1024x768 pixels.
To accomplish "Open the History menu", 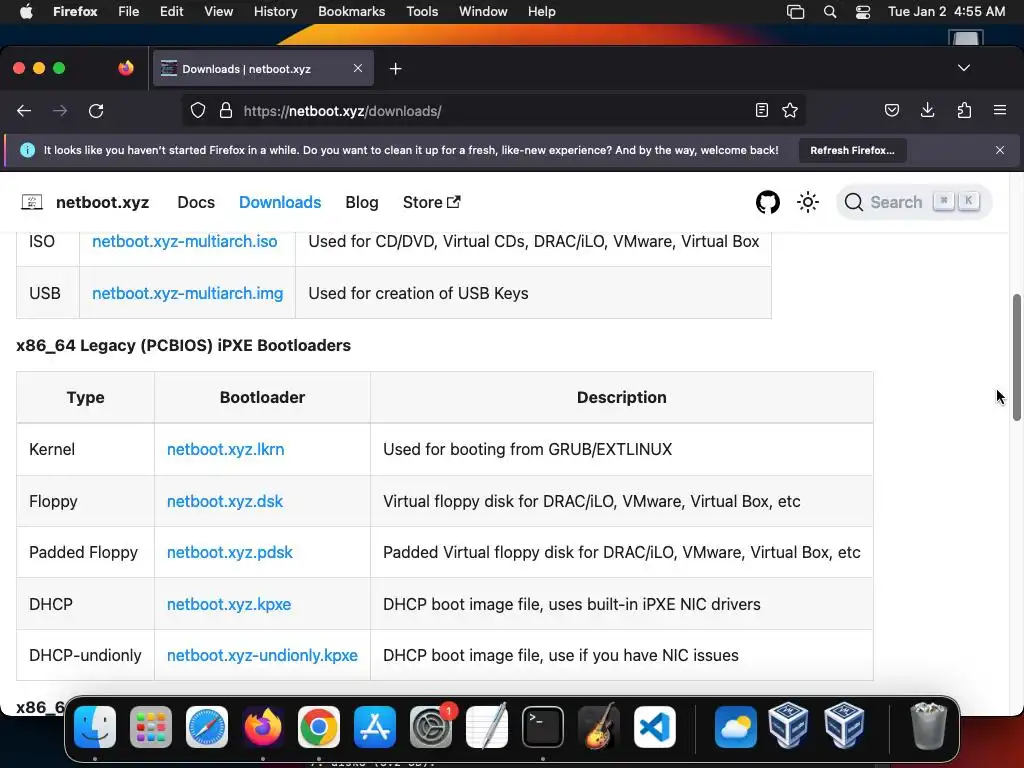I will 276,12.
